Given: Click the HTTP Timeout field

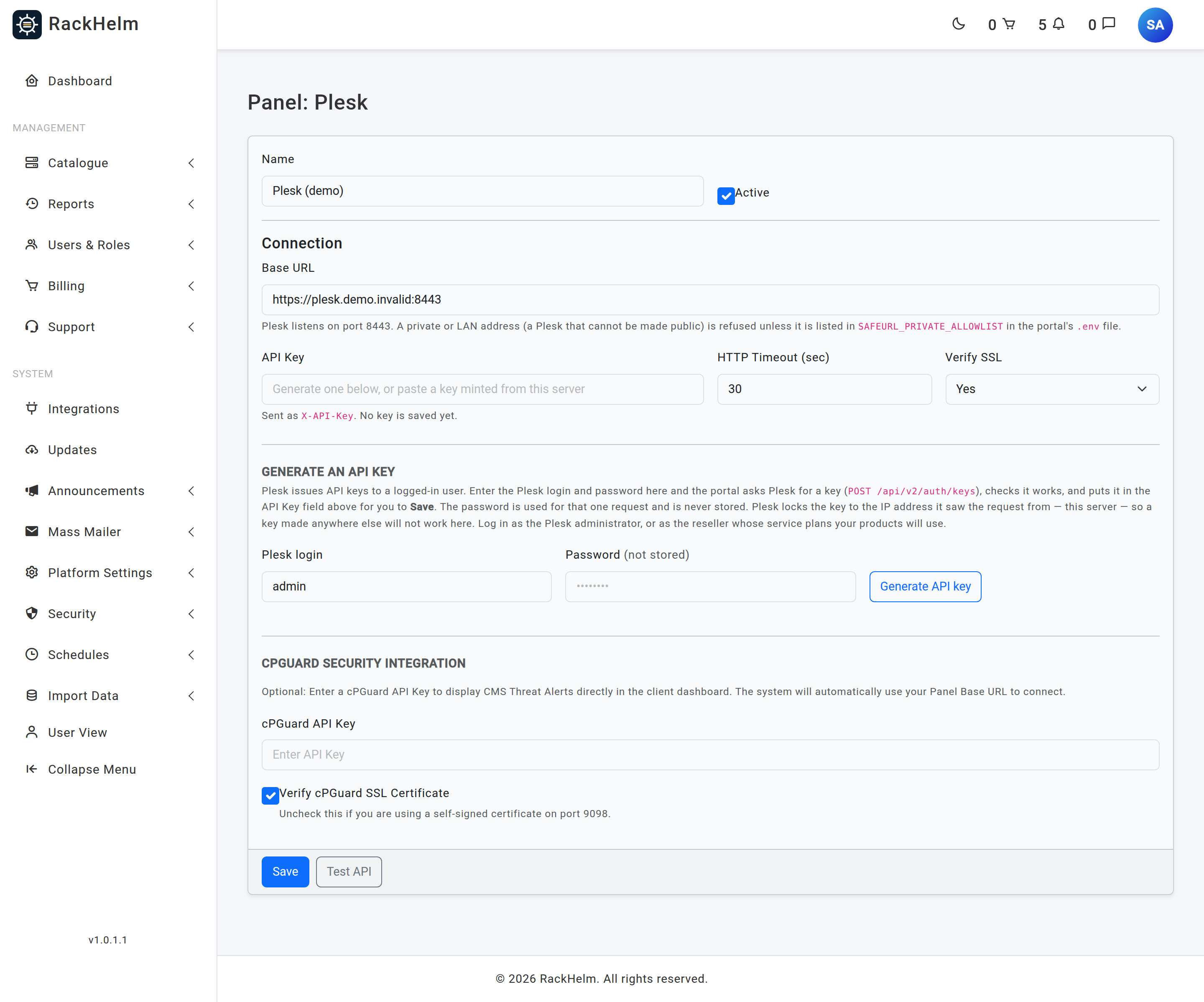Looking at the screenshot, I should (x=824, y=389).
